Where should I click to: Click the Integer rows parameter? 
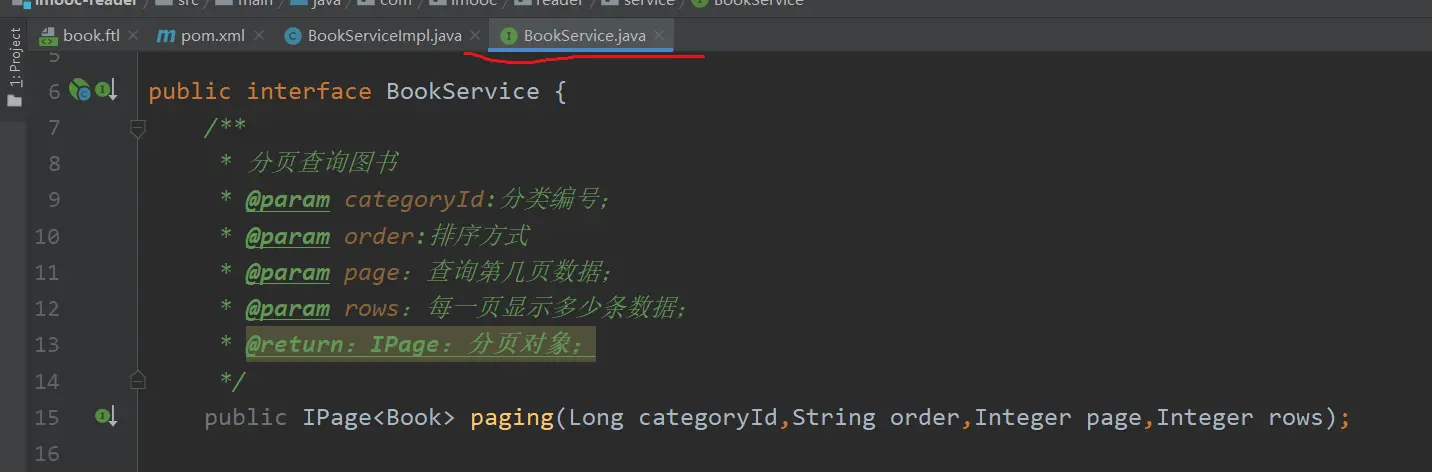coord(1240,417)
